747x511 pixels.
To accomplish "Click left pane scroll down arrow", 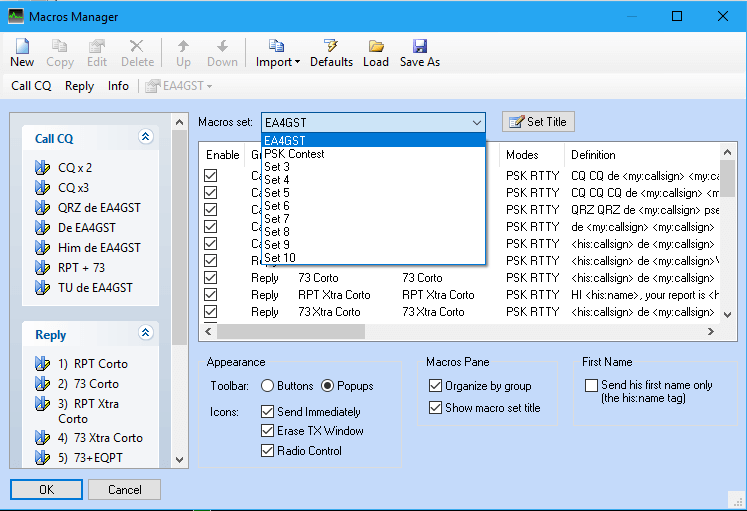I will coord(179,460).
